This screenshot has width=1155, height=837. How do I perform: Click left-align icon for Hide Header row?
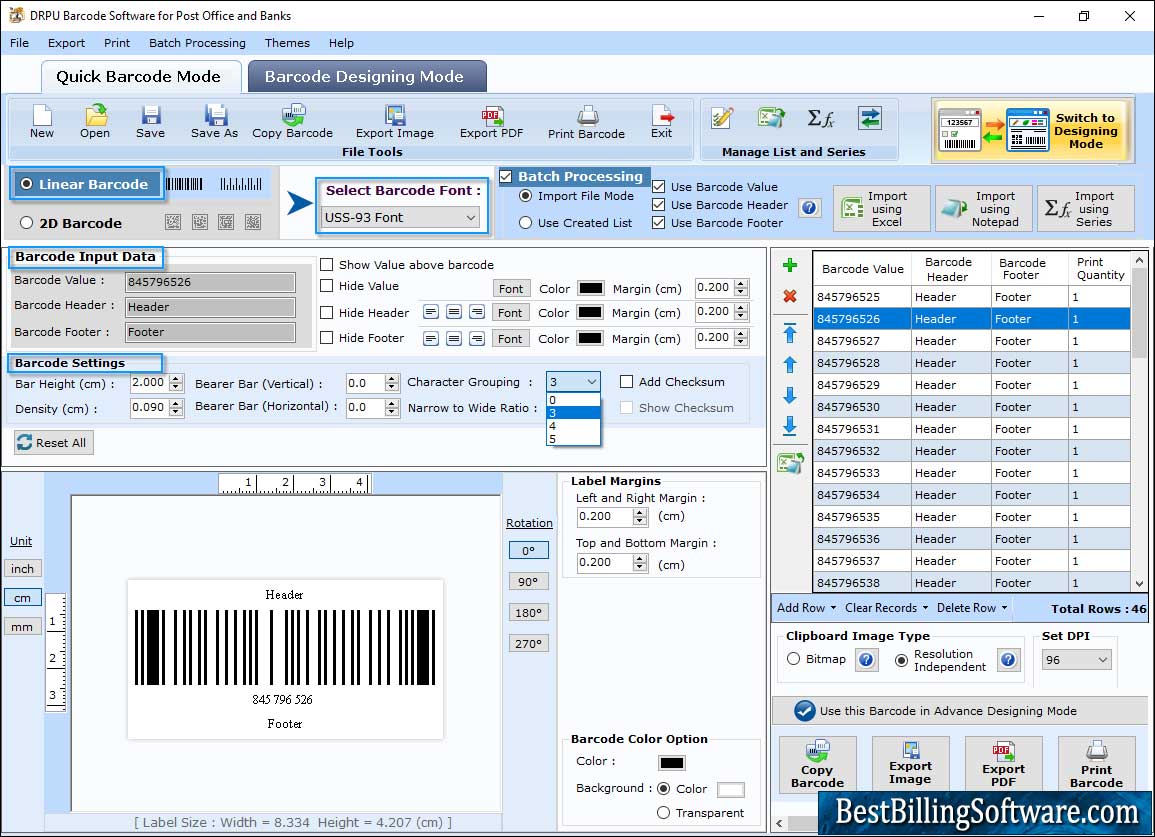[x=431, y=312]
